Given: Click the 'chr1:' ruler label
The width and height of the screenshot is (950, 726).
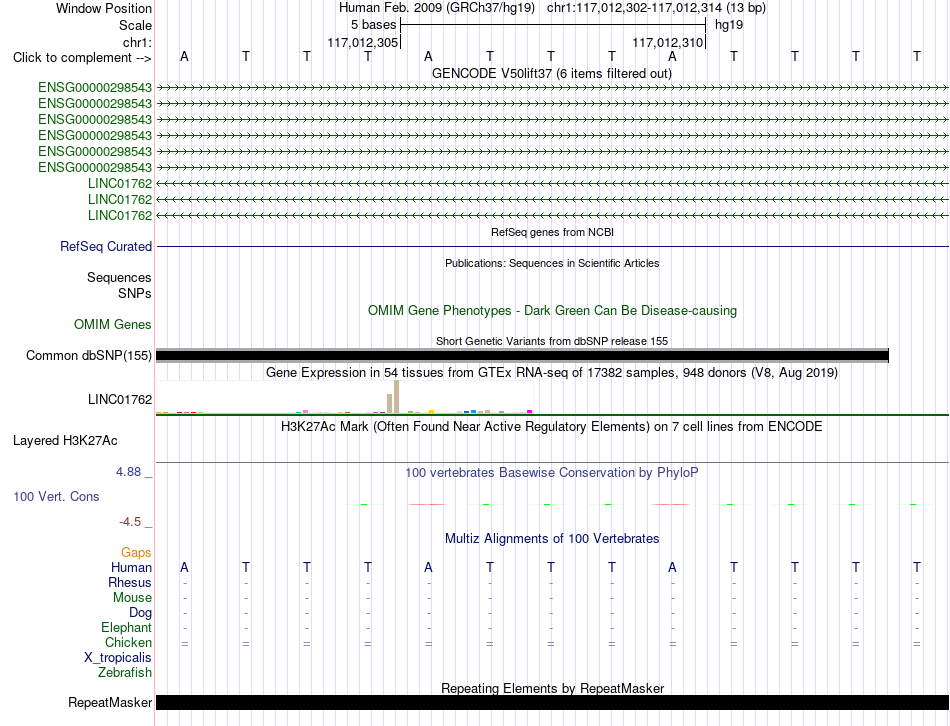Looking at the screenshot, I should click(x=137, y=42).
